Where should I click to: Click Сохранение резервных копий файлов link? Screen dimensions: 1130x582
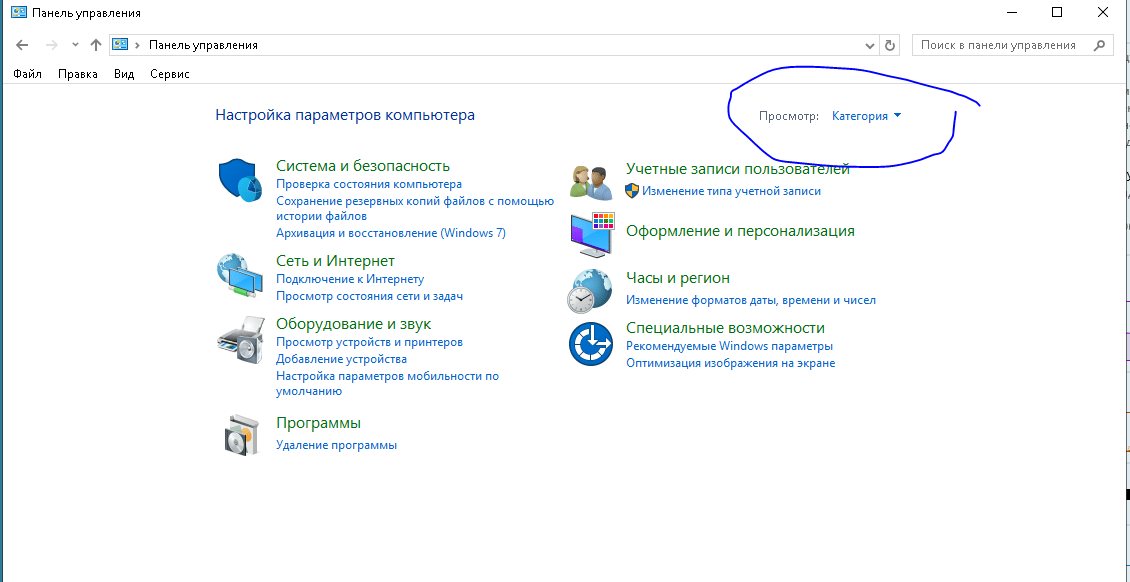(x=415, y=208)
